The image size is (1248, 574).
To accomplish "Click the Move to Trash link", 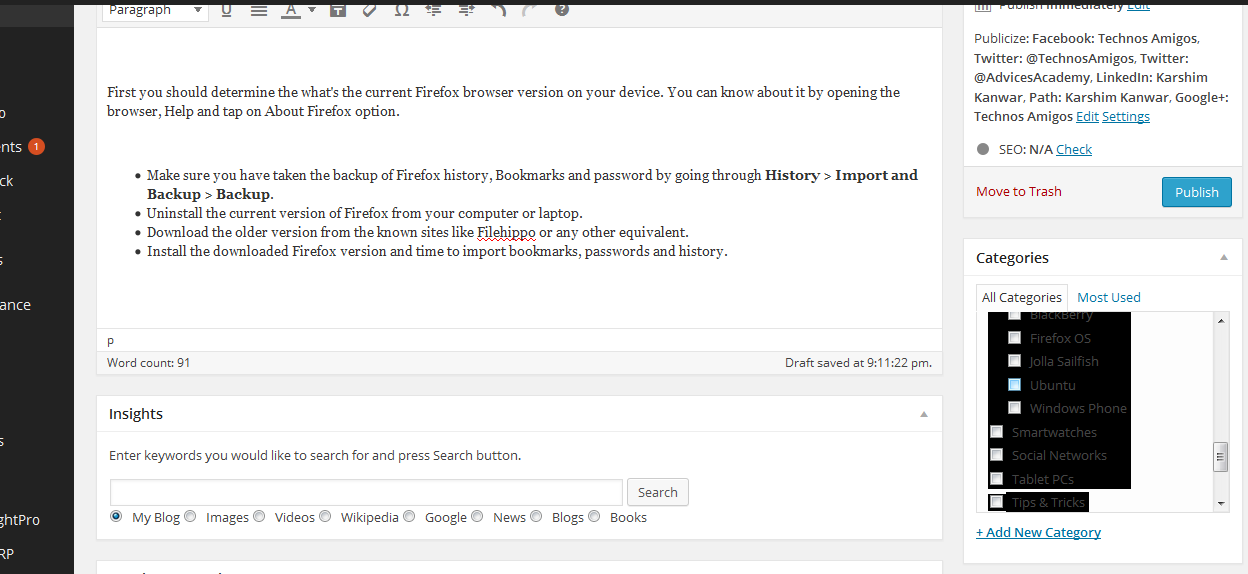I will 1019,191.
